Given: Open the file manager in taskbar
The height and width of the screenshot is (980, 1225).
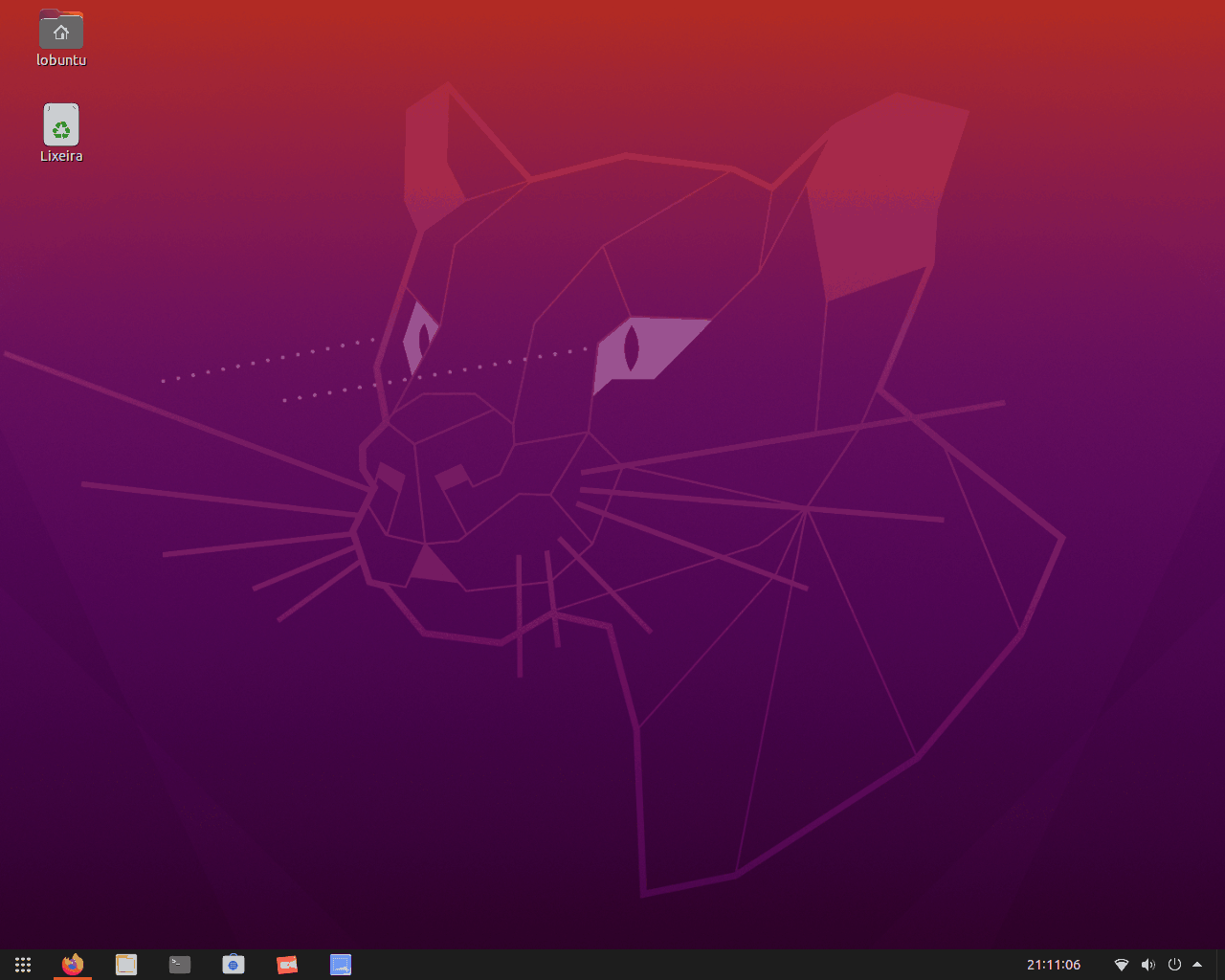Looking at the screenshot, I should coord(126,965).
